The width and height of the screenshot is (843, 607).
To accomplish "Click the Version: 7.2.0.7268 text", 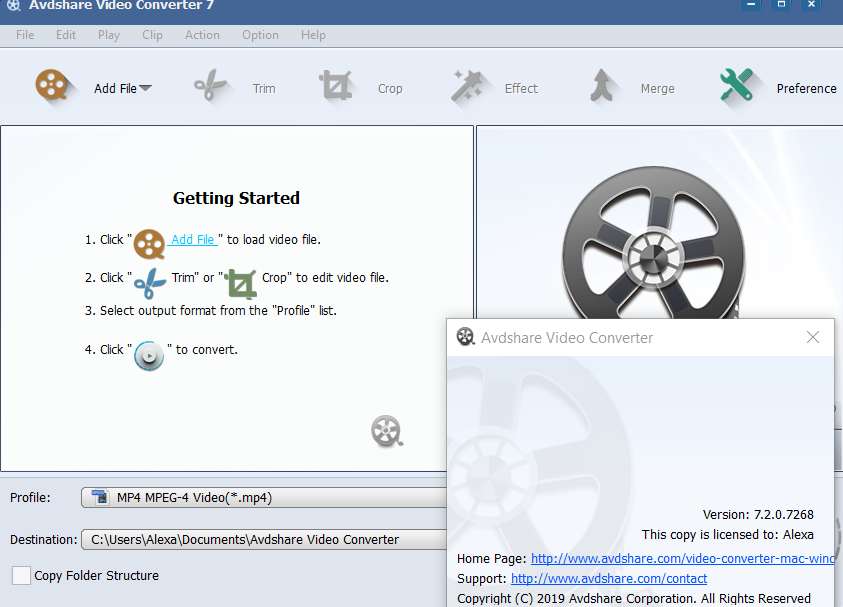I will click(x=758, y=515).
